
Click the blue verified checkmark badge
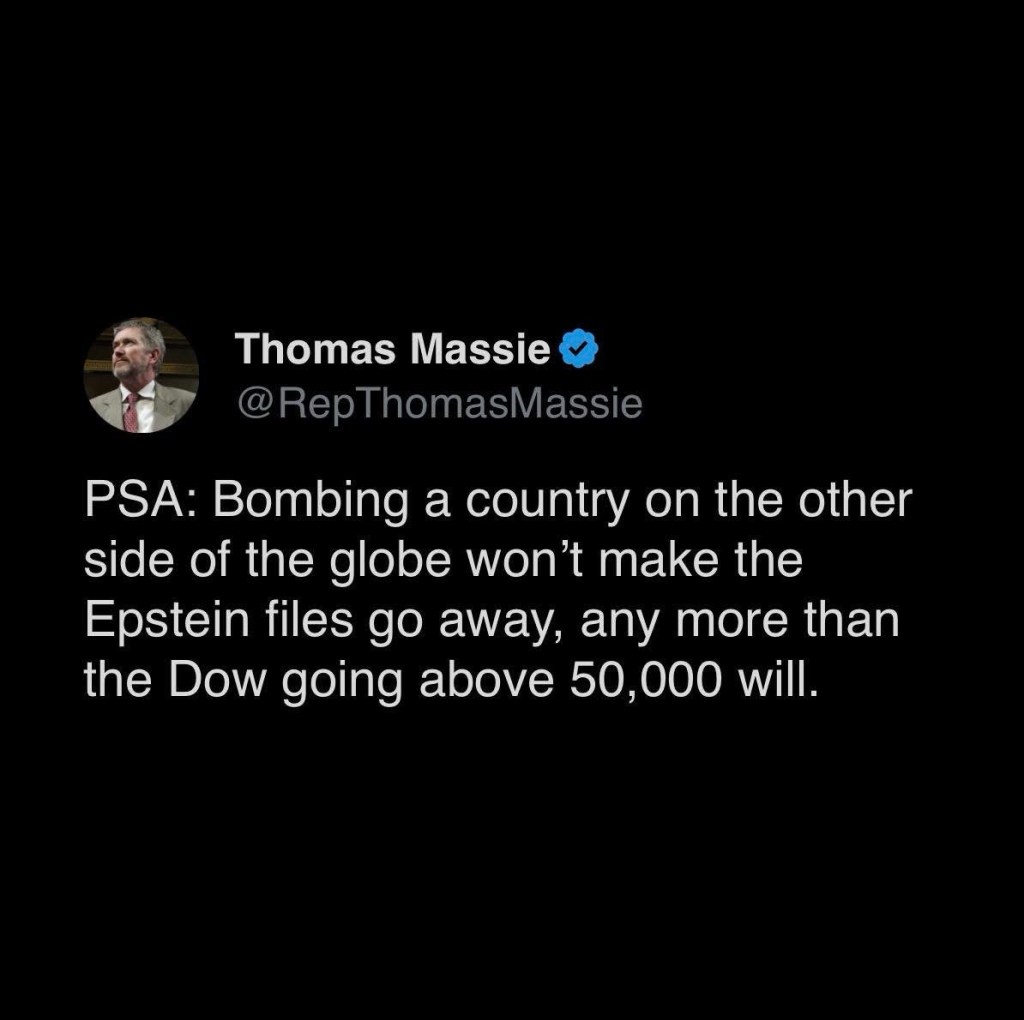578,350
